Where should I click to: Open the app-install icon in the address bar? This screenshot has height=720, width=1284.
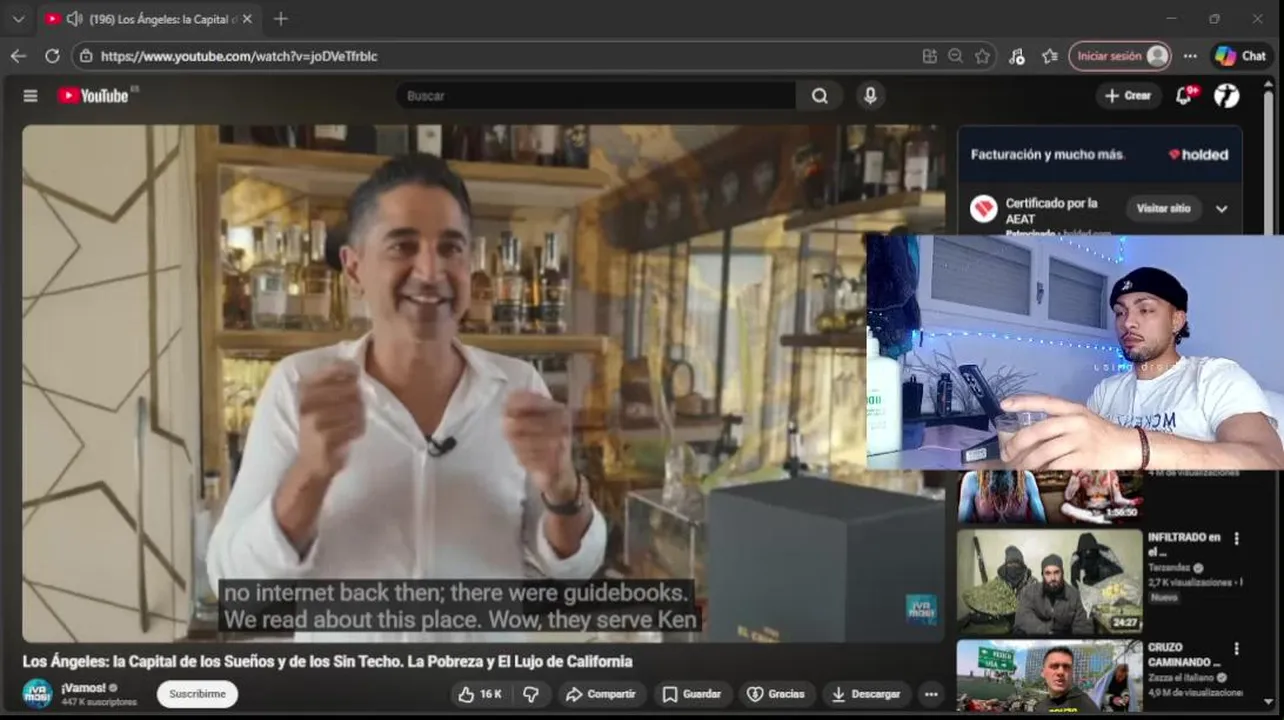(929, 56)
